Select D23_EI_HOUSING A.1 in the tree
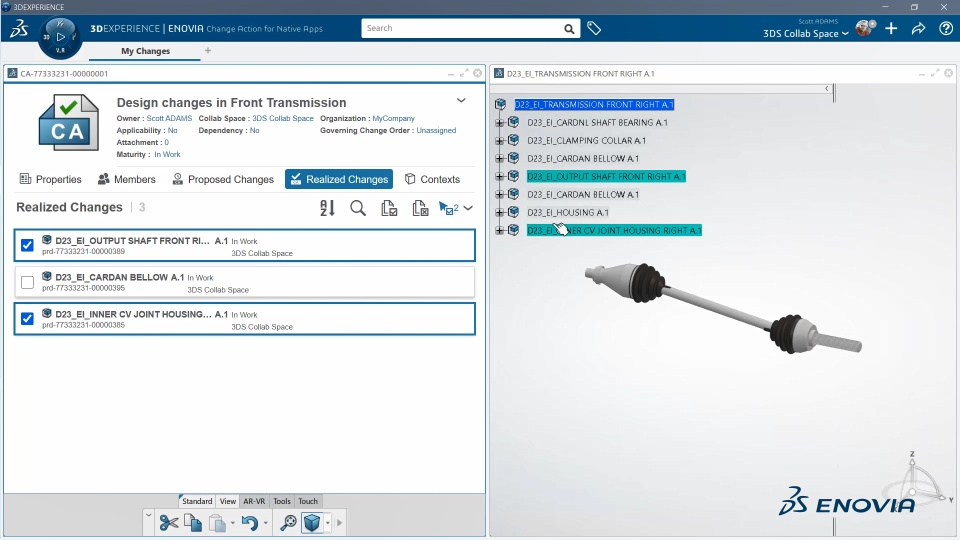 (568, 212)
